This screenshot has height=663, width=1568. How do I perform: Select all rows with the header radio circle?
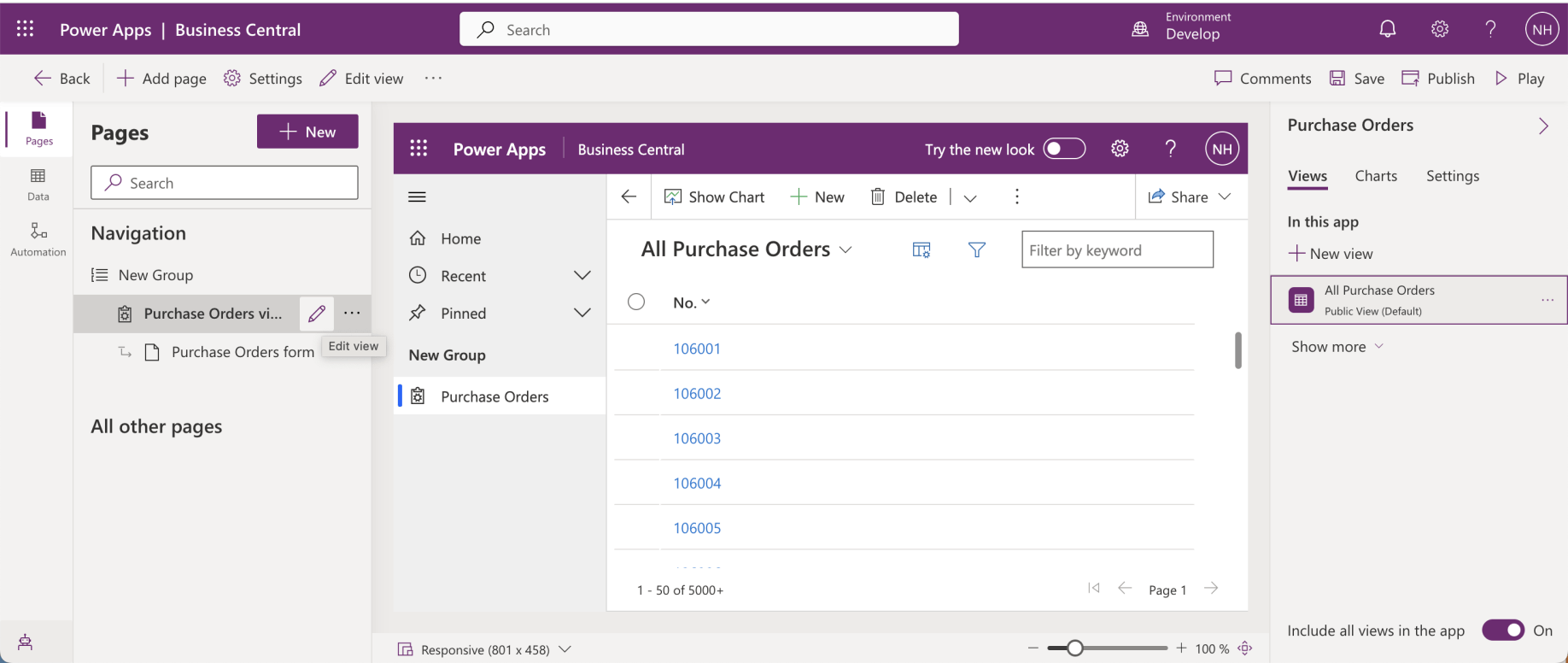pos(636,302)
